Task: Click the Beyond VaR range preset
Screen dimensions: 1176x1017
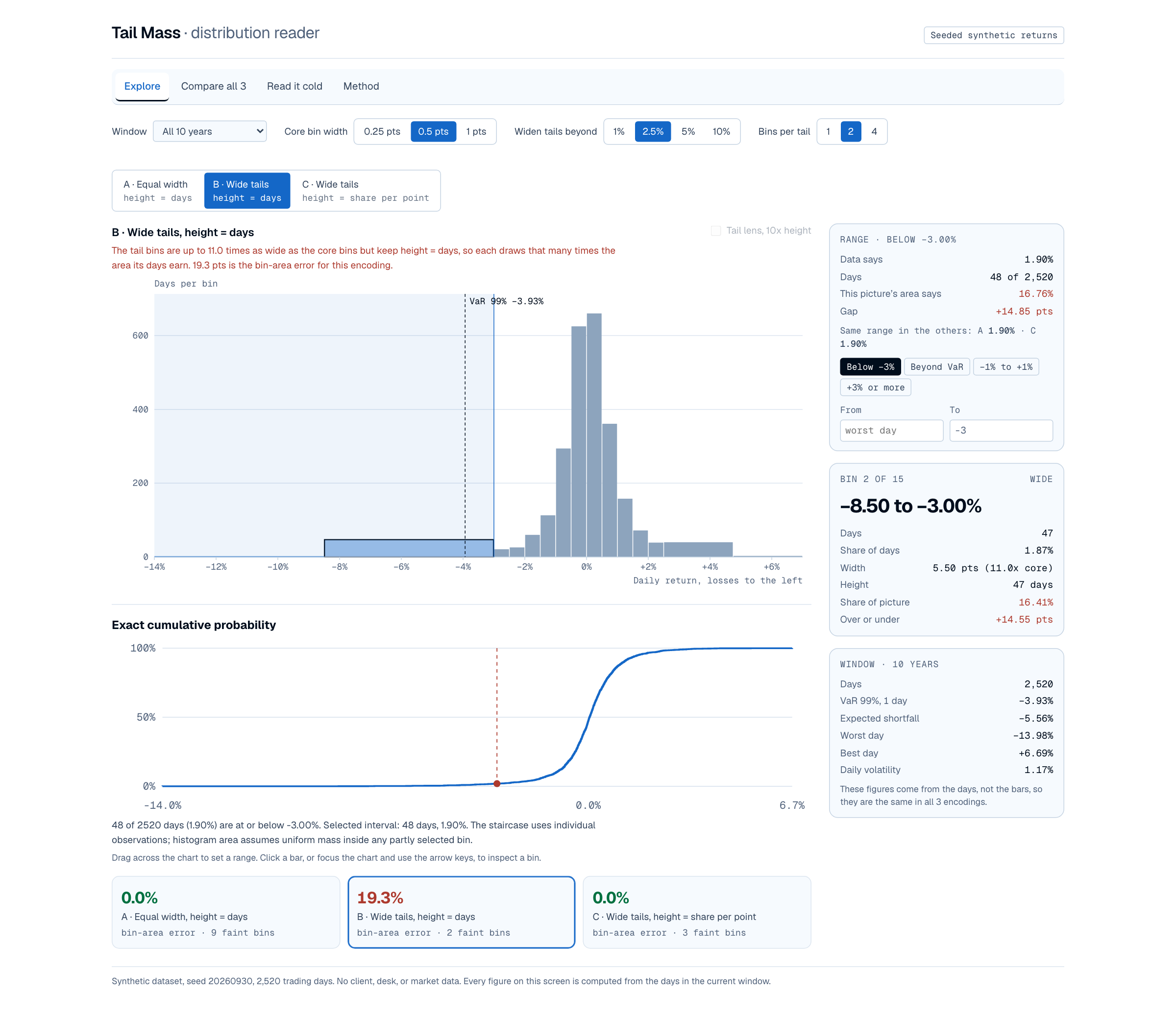Action: [x=936, y=366]
